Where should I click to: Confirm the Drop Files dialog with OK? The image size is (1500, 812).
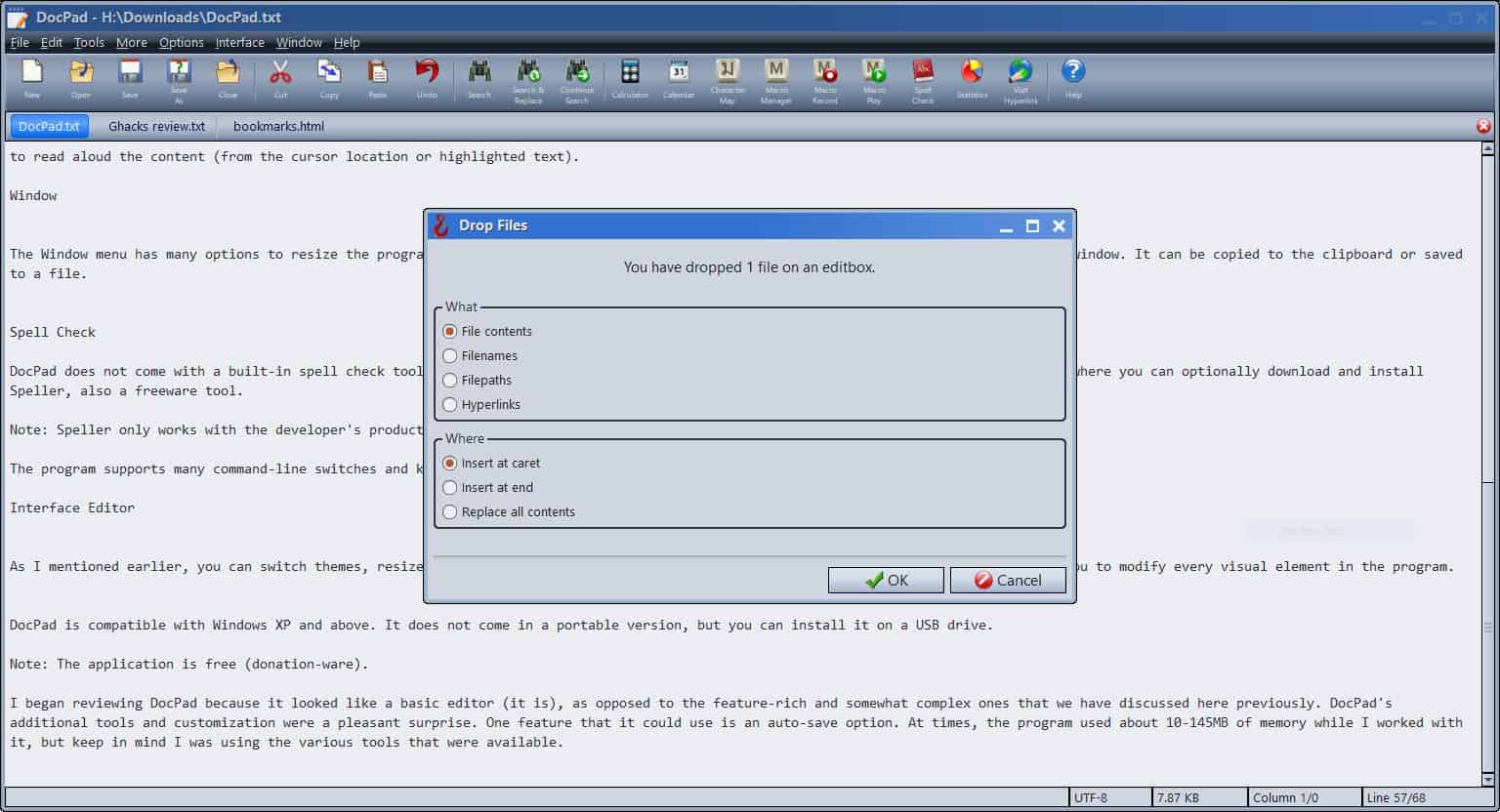(886, 580)
